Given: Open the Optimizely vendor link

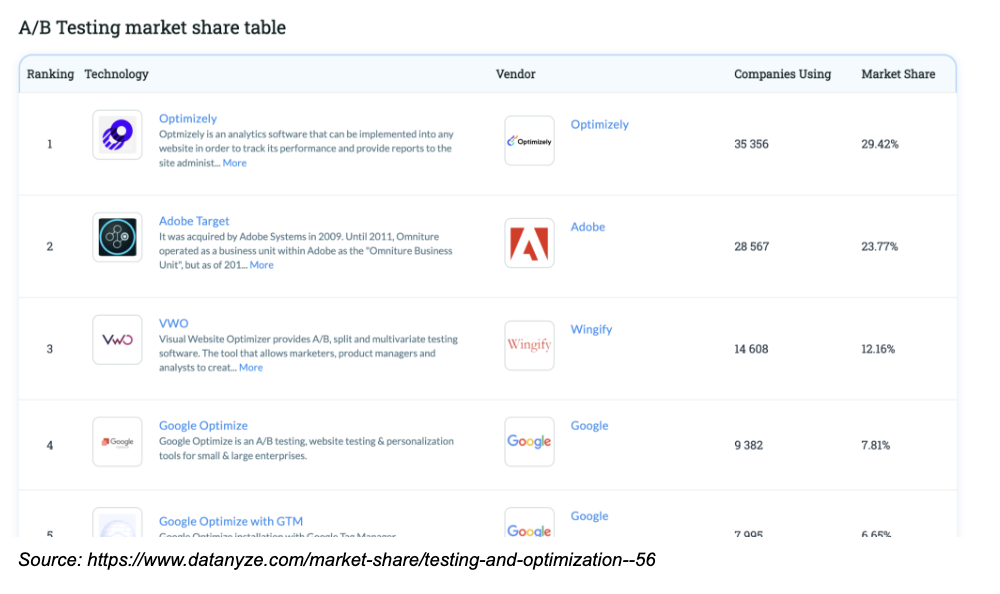Looking at the screenshot, I should coord(599,124).
